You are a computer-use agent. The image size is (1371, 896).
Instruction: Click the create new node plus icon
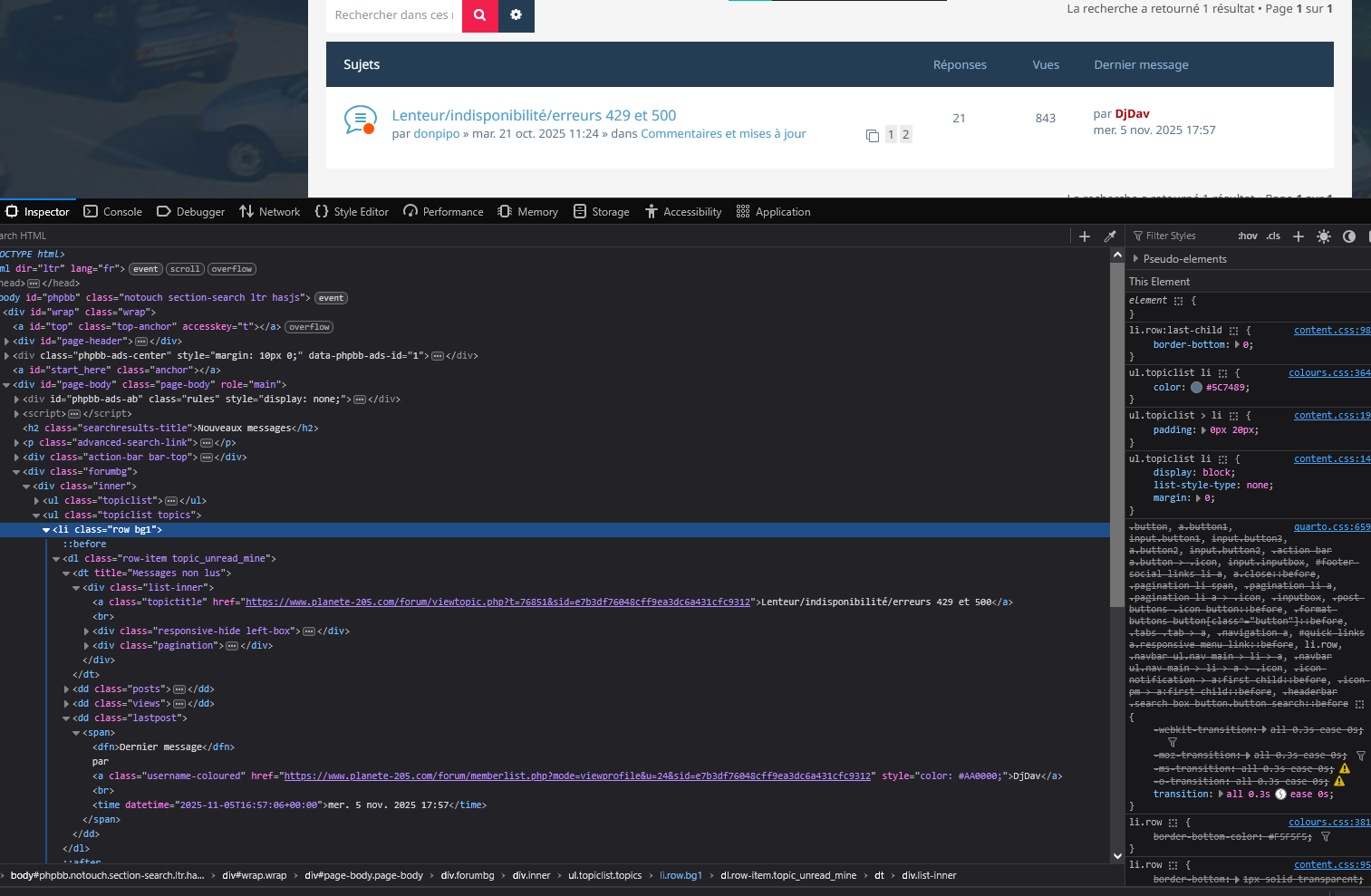1085,236
